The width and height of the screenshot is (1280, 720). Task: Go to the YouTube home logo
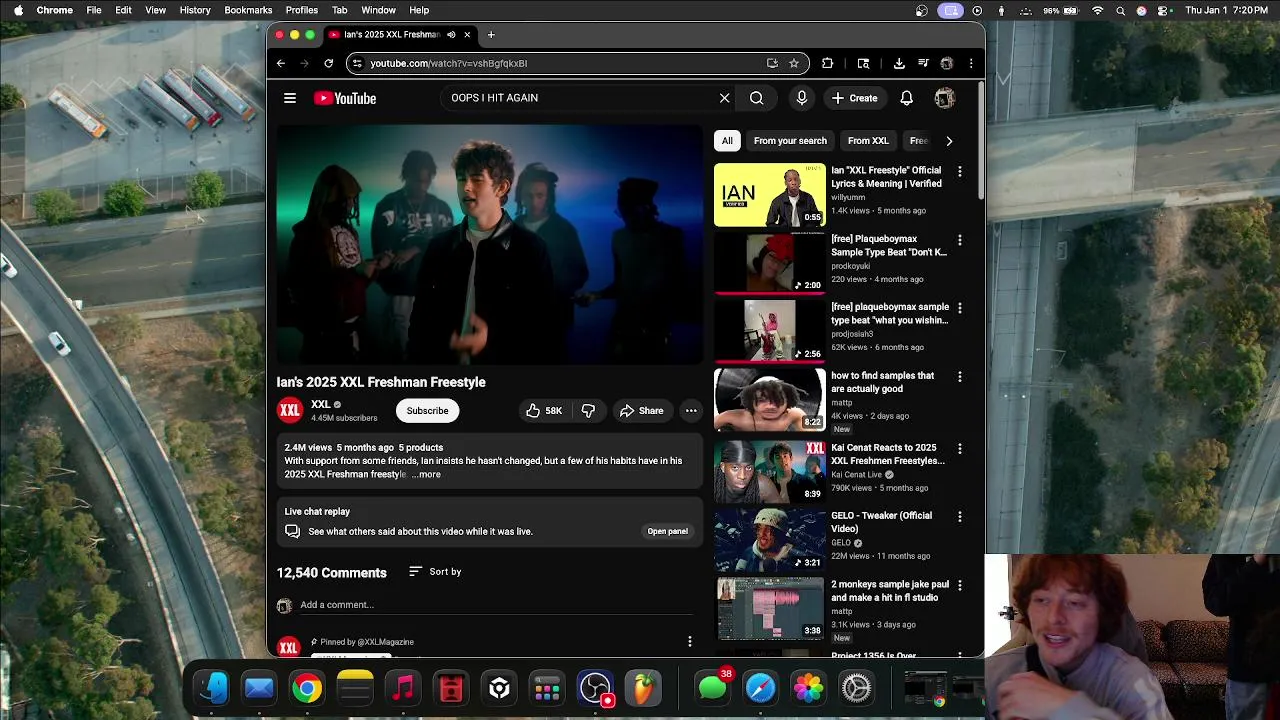click(x=345, y=98)
